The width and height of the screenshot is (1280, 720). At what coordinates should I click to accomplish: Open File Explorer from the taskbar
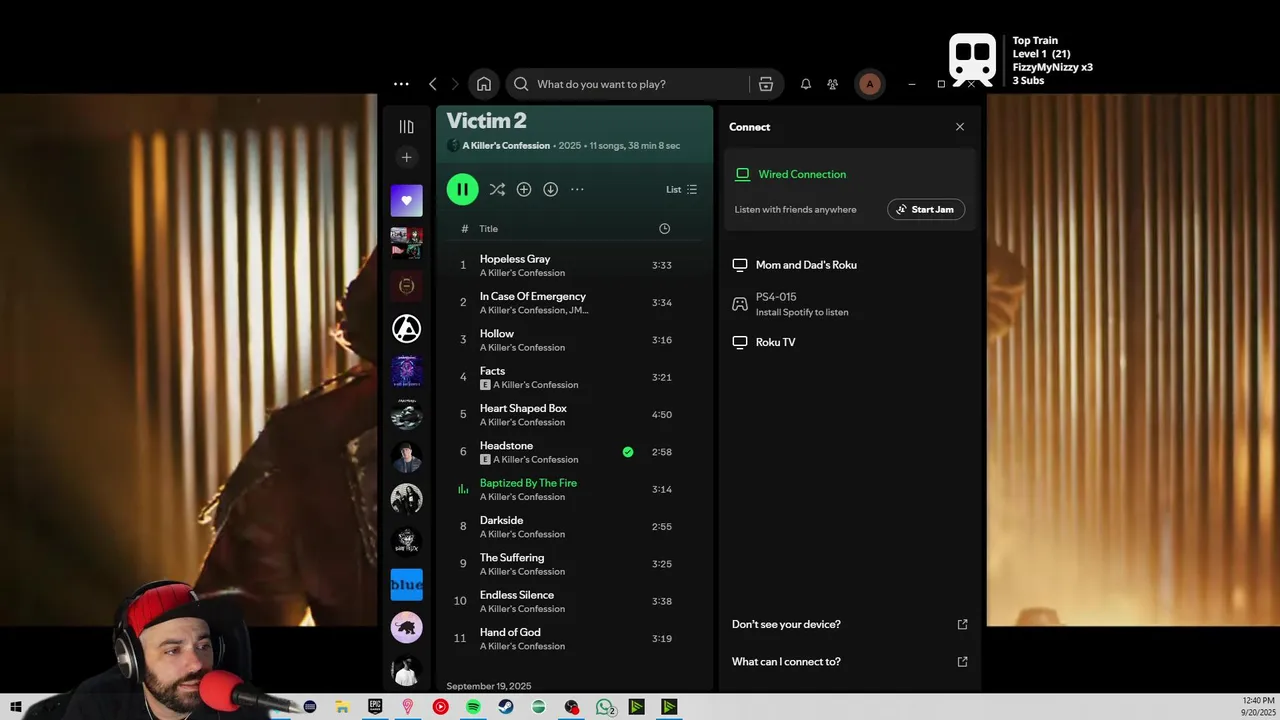[x=342, y=707]
